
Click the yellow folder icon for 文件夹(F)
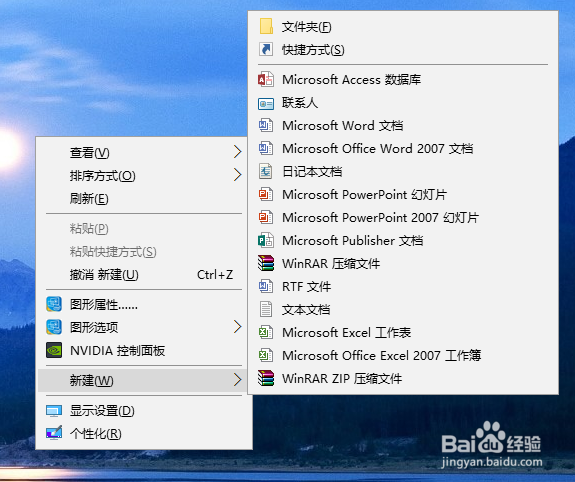click(266, 26)
